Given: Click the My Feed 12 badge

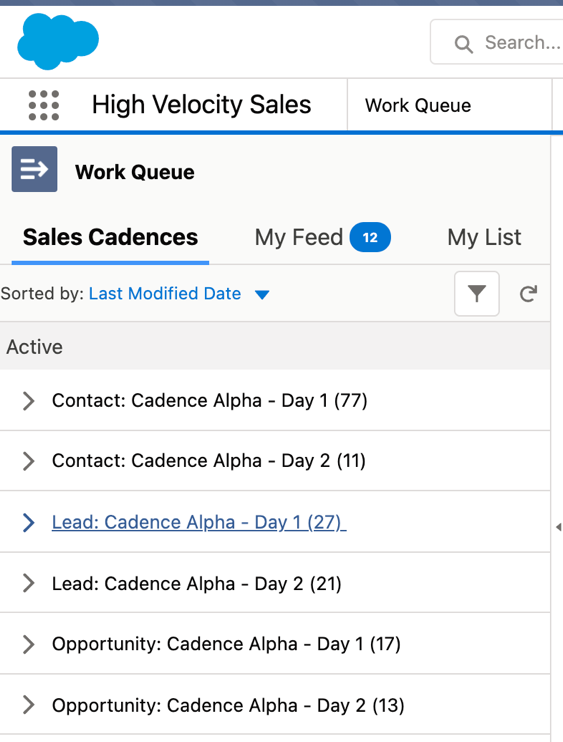Looking at the screenshot, I should pos(370,237).
